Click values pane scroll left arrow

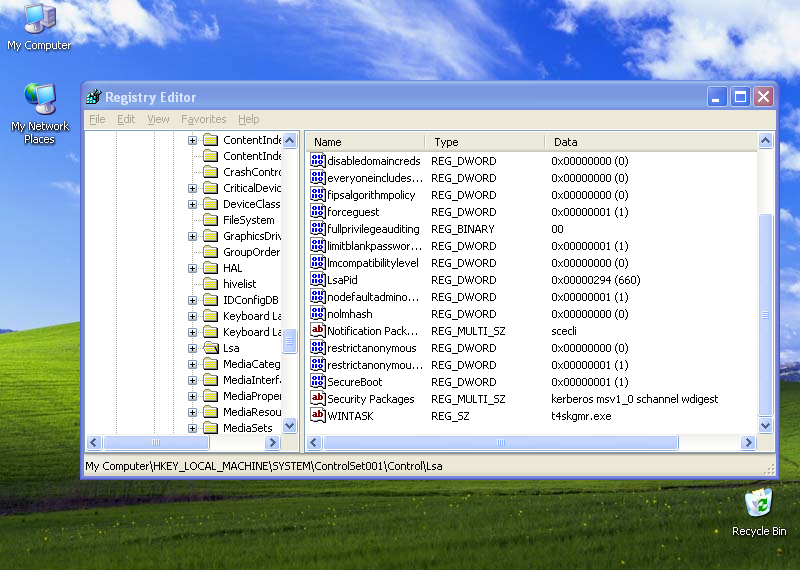click(314, 442)
